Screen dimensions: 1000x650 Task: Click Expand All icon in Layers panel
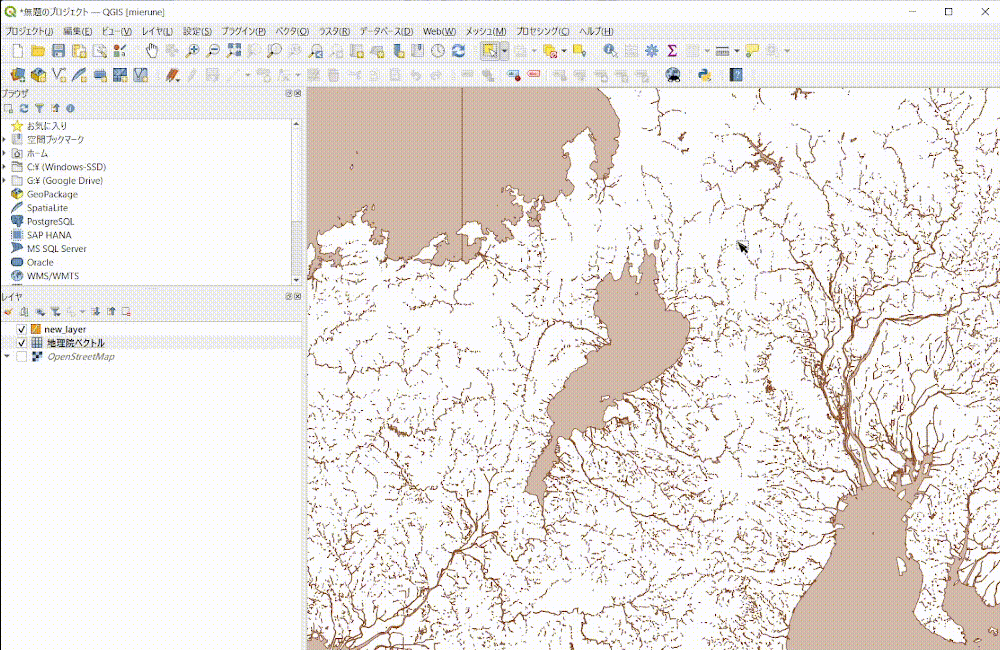point(96,311)
